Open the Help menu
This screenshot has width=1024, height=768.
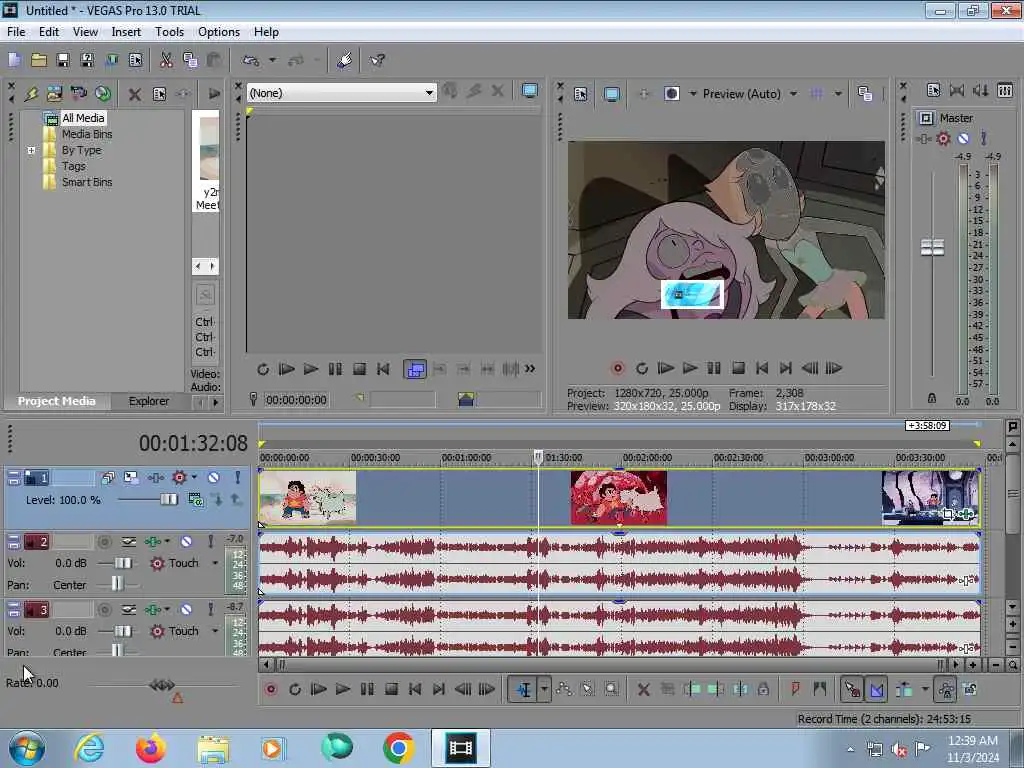(x=266, y=31)
